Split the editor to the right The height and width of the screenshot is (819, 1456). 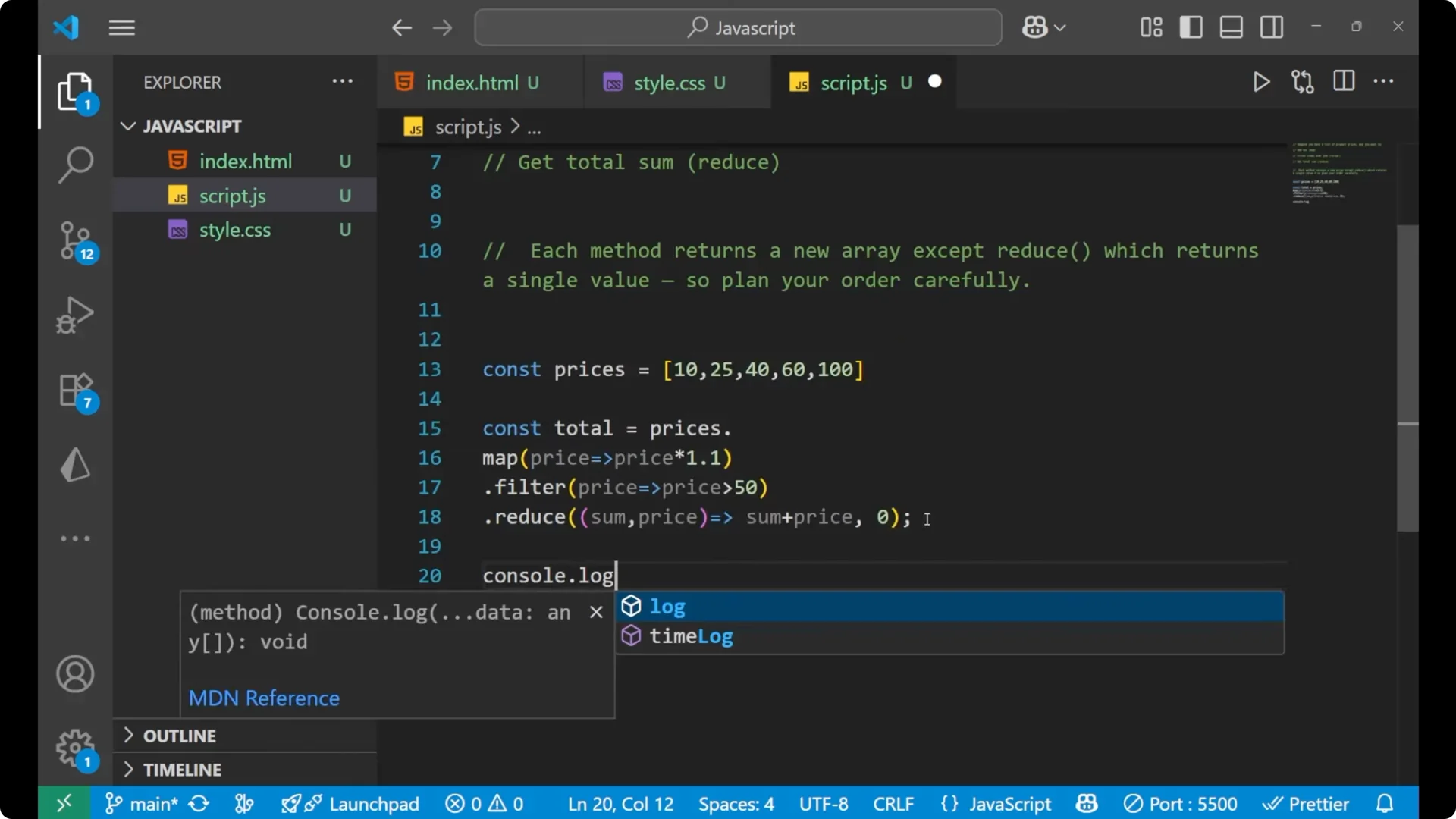[1343, 81]
